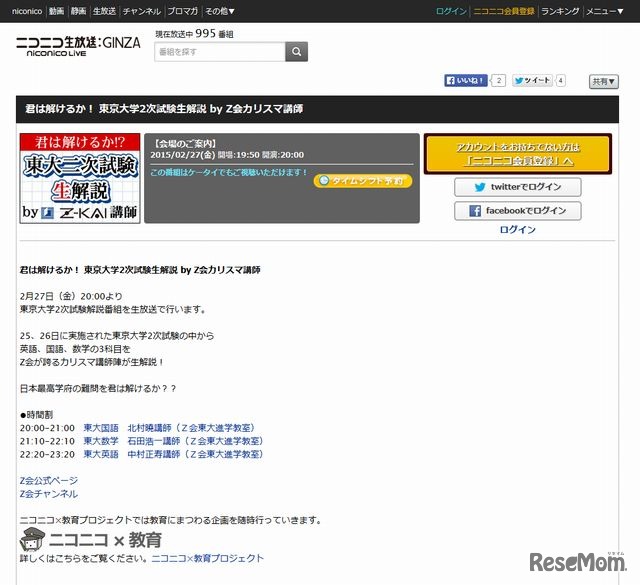
Task: Open the 共有 share dropdown
Action: (x=604, y=82)
